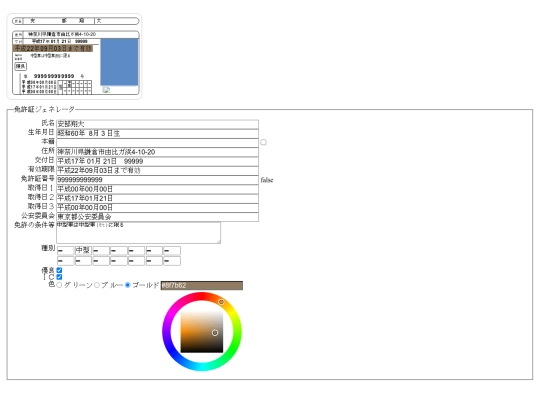This screenshot has height=405, width=540.
Task: Focus the 免許証番号 license number field
Action: click(x=157, y=180)
